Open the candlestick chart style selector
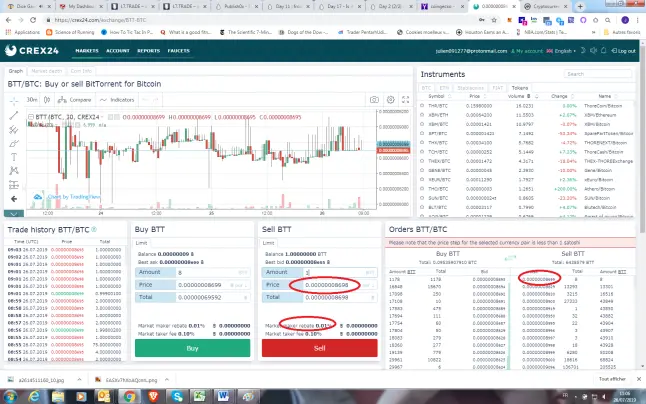The width and height of the screenshot is (646, 404). pos(47,100)
